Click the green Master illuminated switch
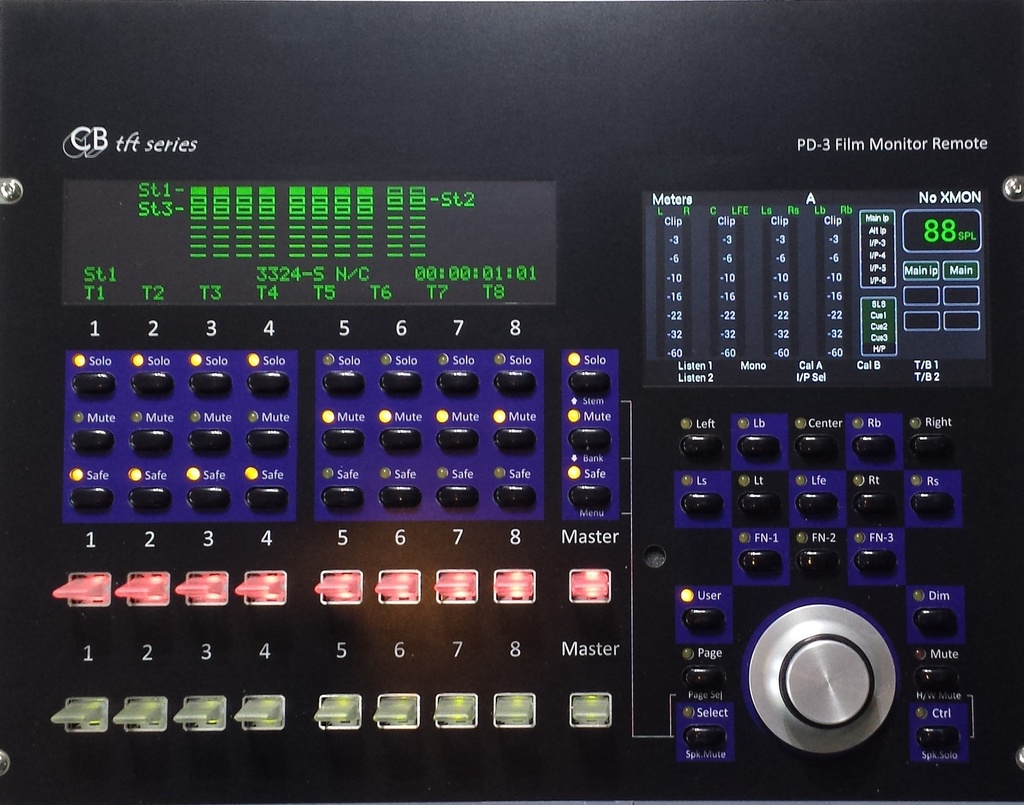Screen dimensions: 1024x805 590,710
